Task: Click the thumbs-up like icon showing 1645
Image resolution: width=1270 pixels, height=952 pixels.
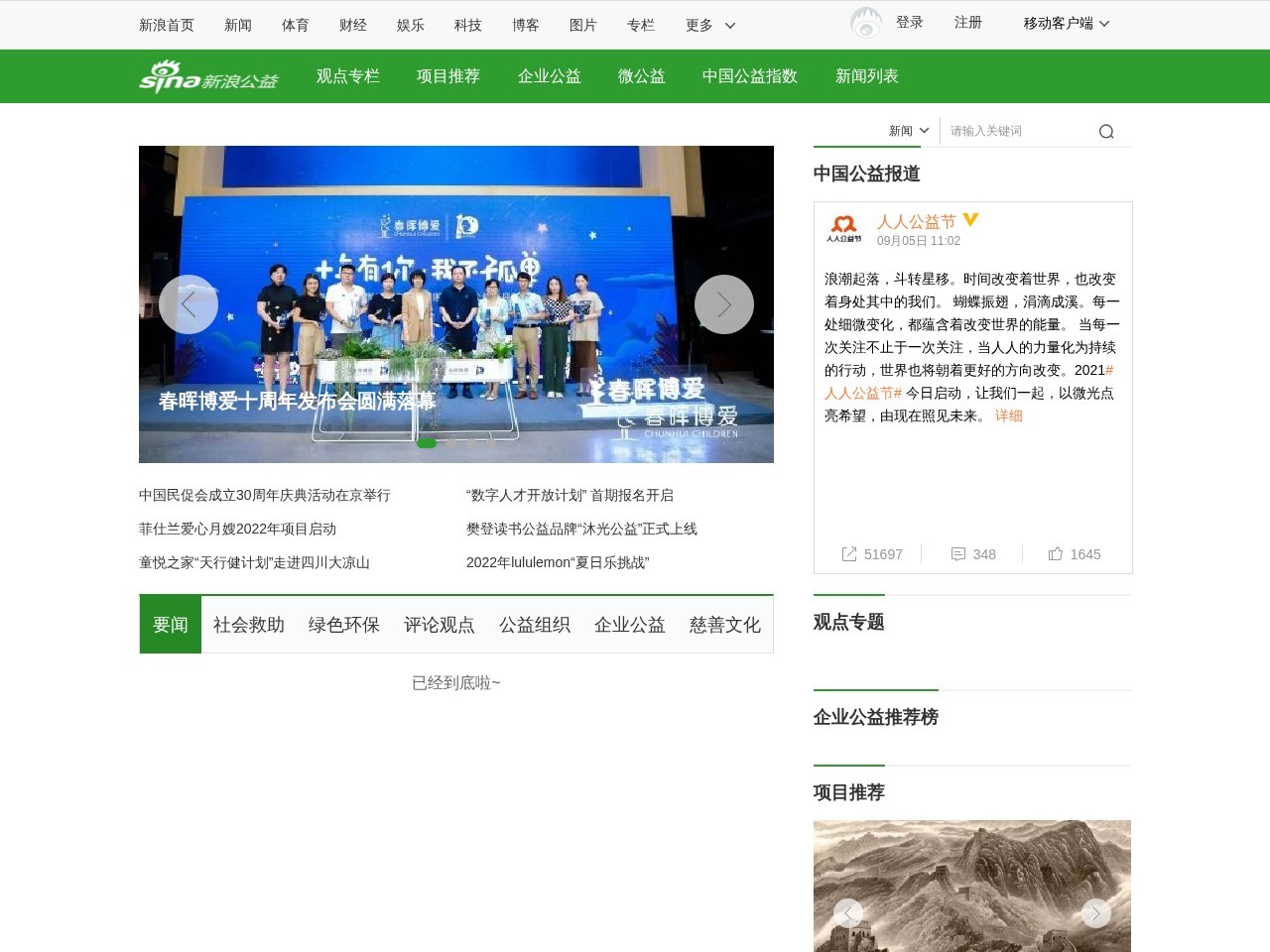Action: coord(1055,553)
